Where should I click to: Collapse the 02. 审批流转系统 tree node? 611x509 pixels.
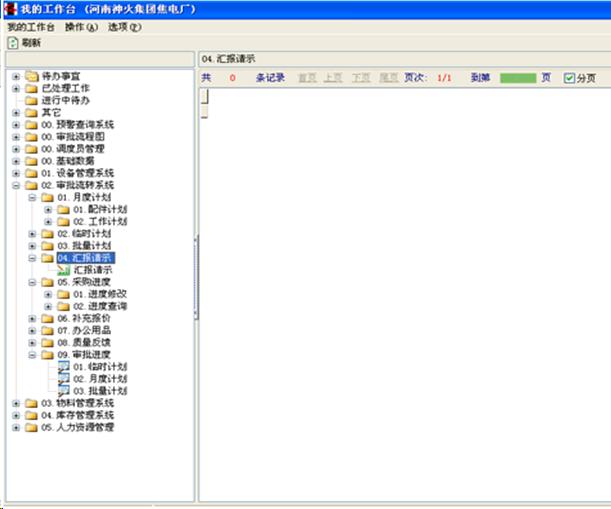[x=16, y=185]
